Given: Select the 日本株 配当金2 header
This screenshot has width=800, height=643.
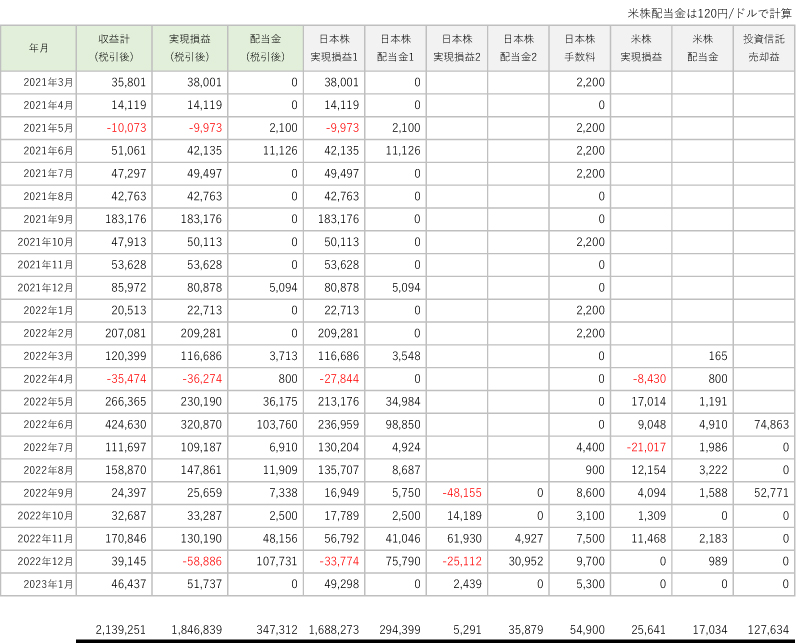Looking at the screenshot, I should 518,48.
